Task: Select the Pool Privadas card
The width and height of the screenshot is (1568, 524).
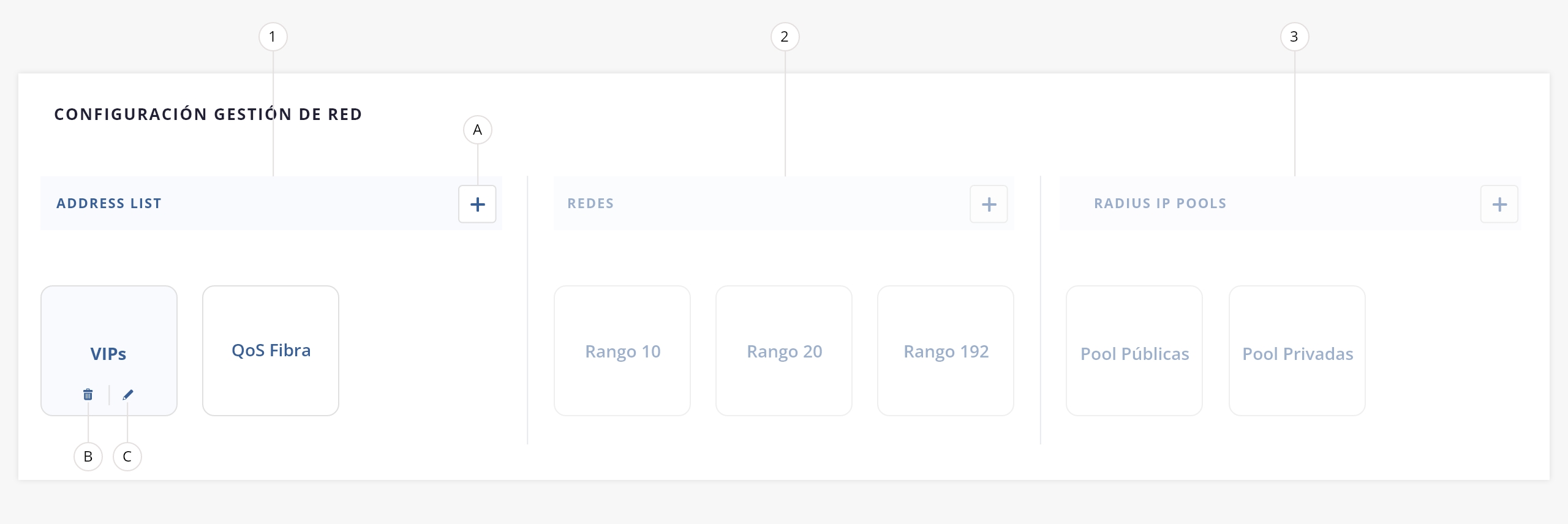Action: point(1297,353)
